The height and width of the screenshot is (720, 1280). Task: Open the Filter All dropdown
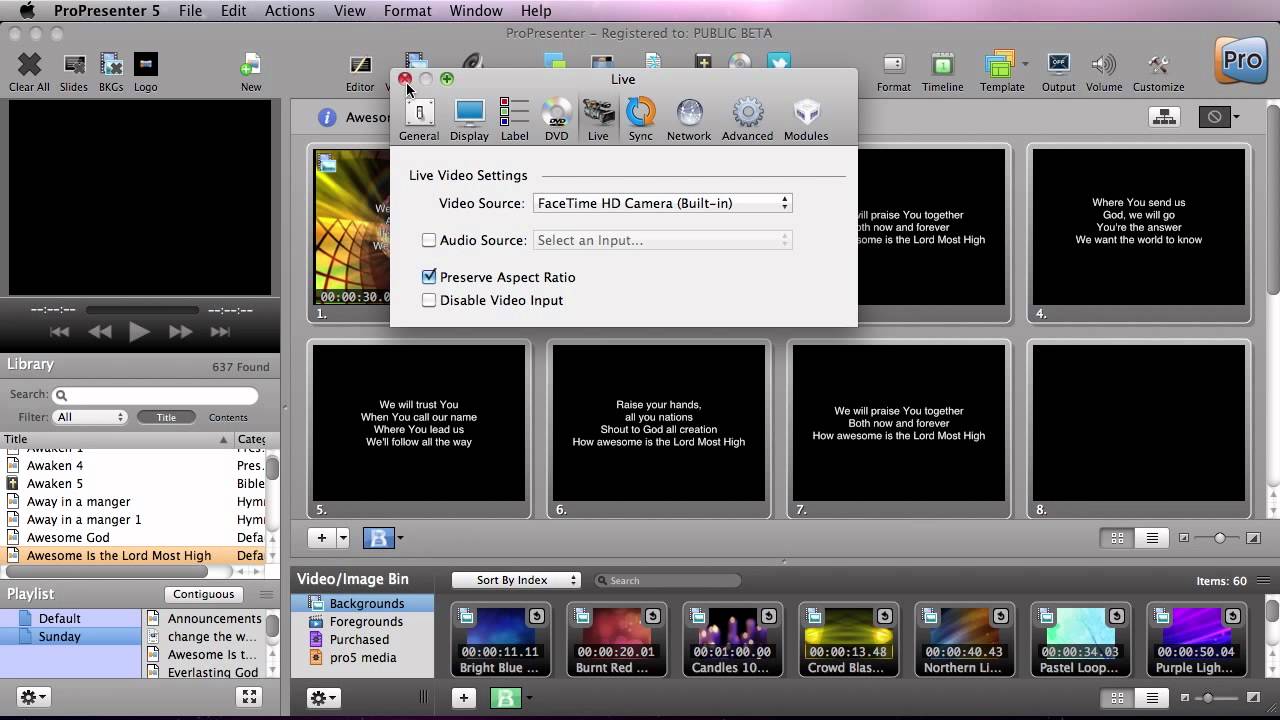[90, 417]
